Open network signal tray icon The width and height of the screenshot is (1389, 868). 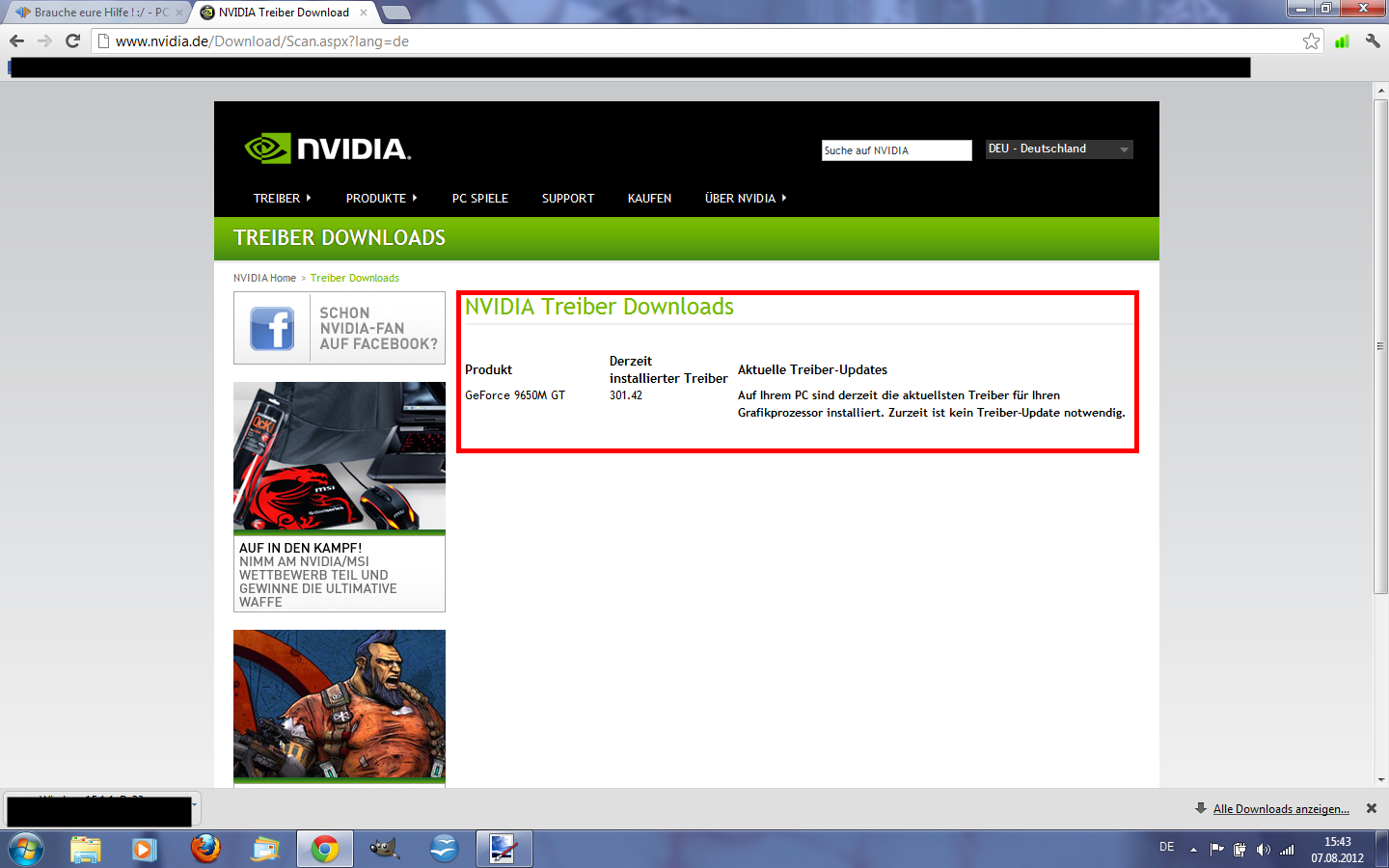(x=1287, y=850)
